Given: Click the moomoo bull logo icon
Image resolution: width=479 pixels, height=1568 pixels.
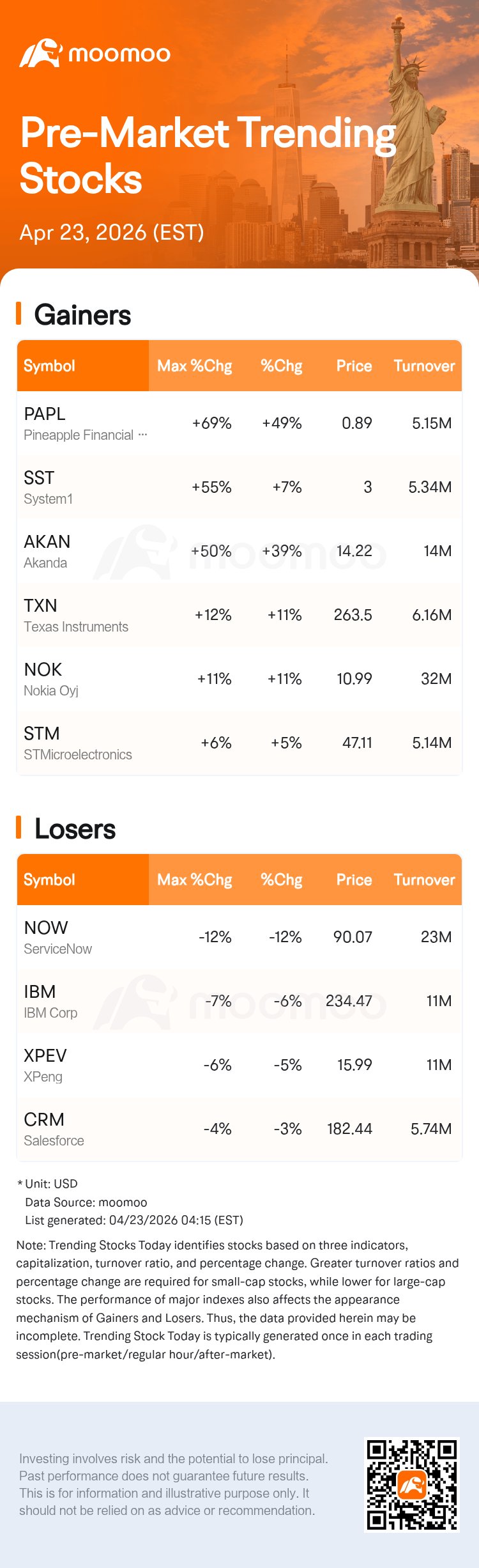Looking at the screenshot, I should pos(40,54).
